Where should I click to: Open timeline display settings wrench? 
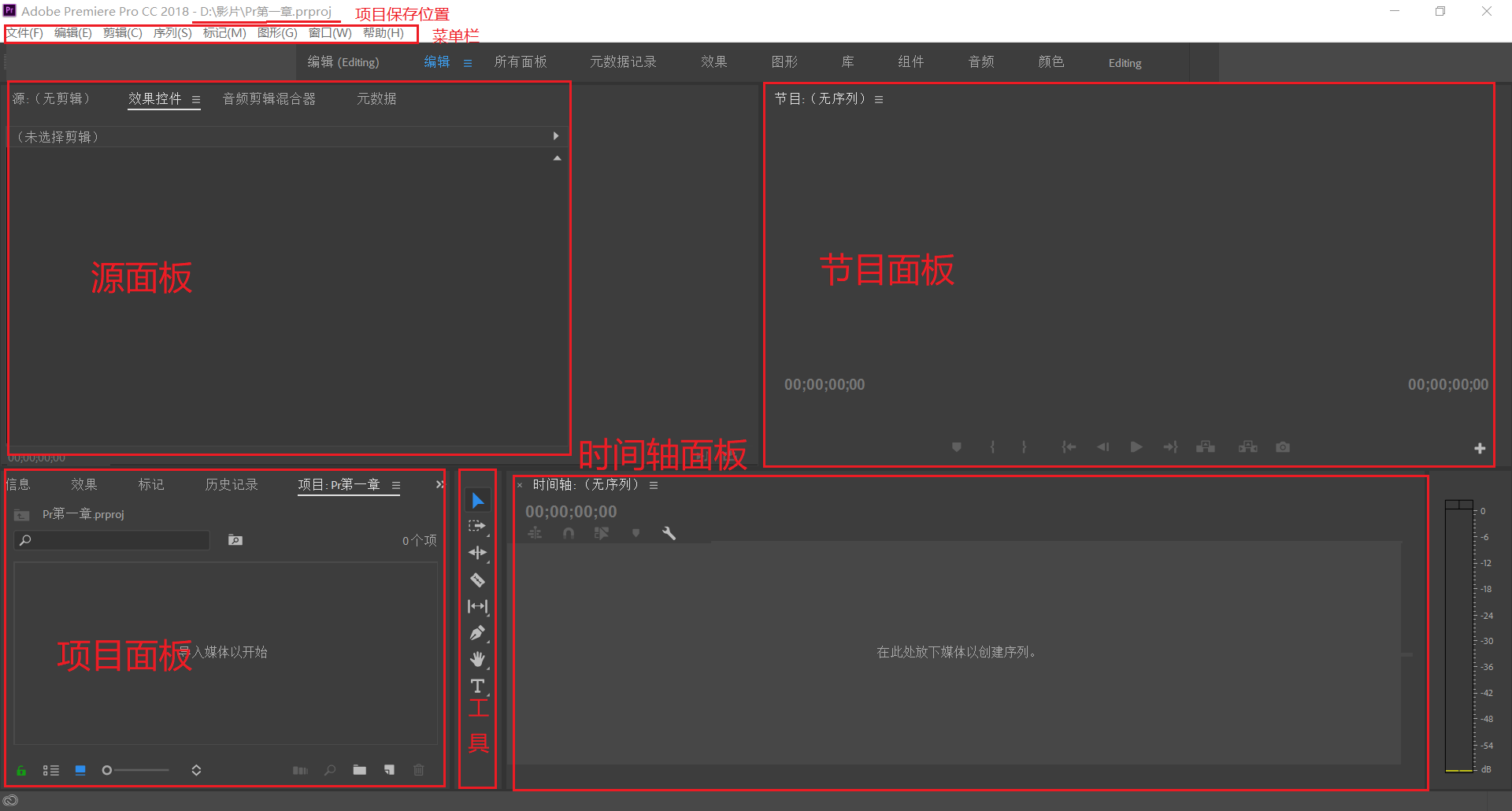pyautogui.click(x=669, y=533)
